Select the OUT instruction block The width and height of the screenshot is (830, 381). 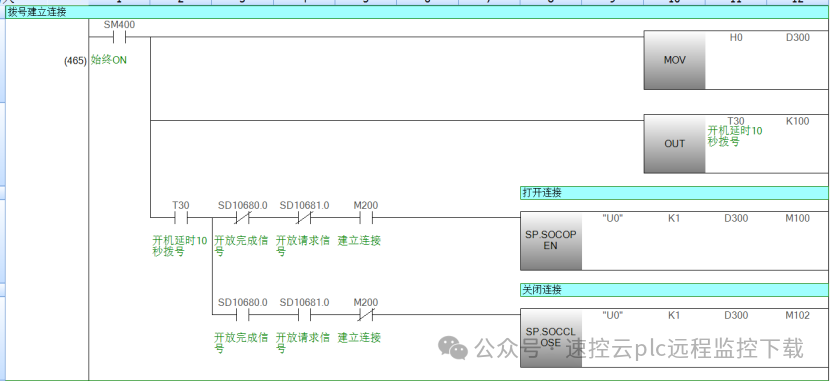click(674, 143)
